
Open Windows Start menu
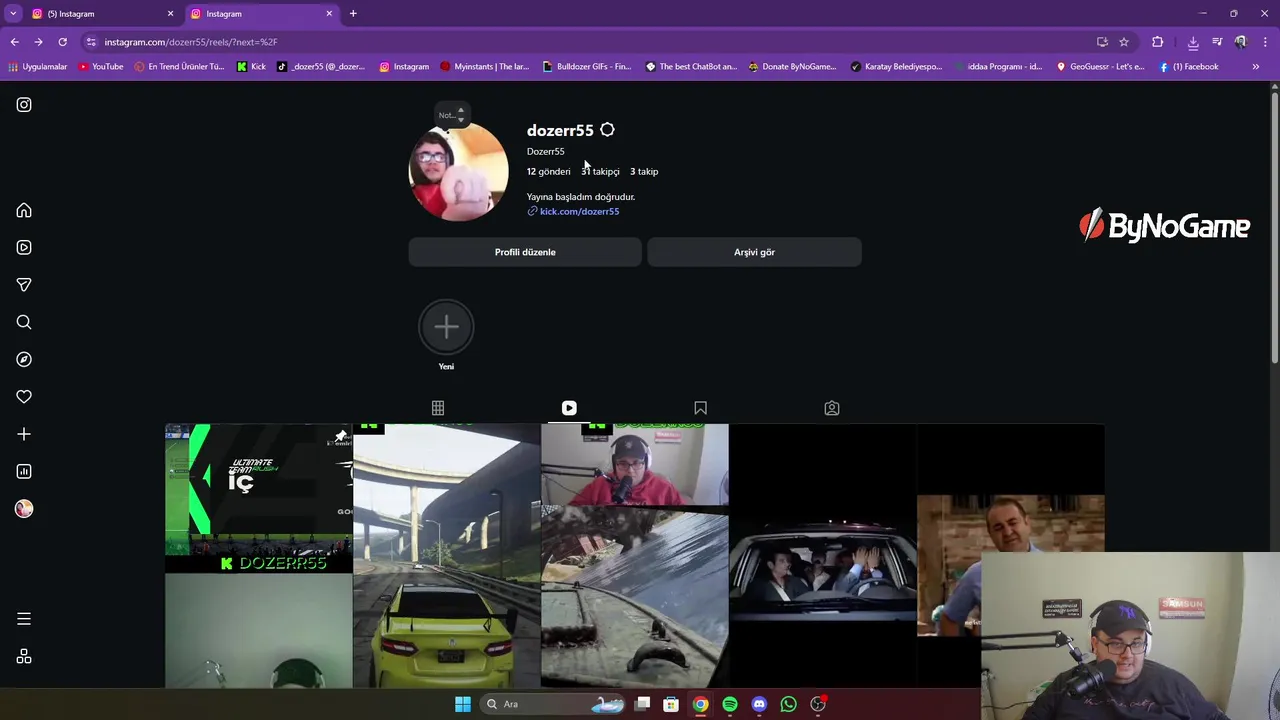click(463, 704)
